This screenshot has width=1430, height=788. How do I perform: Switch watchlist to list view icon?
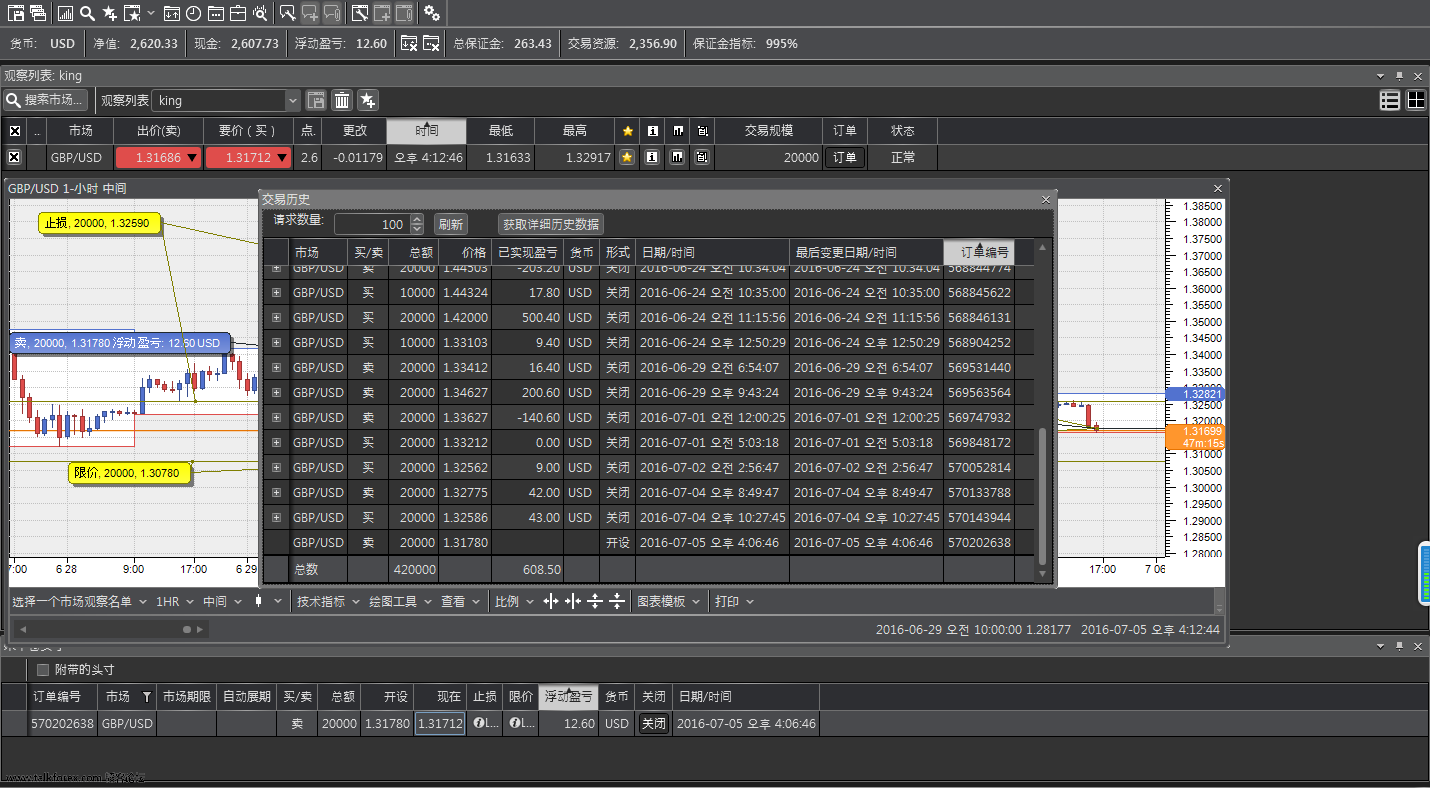click(1390, 100)
